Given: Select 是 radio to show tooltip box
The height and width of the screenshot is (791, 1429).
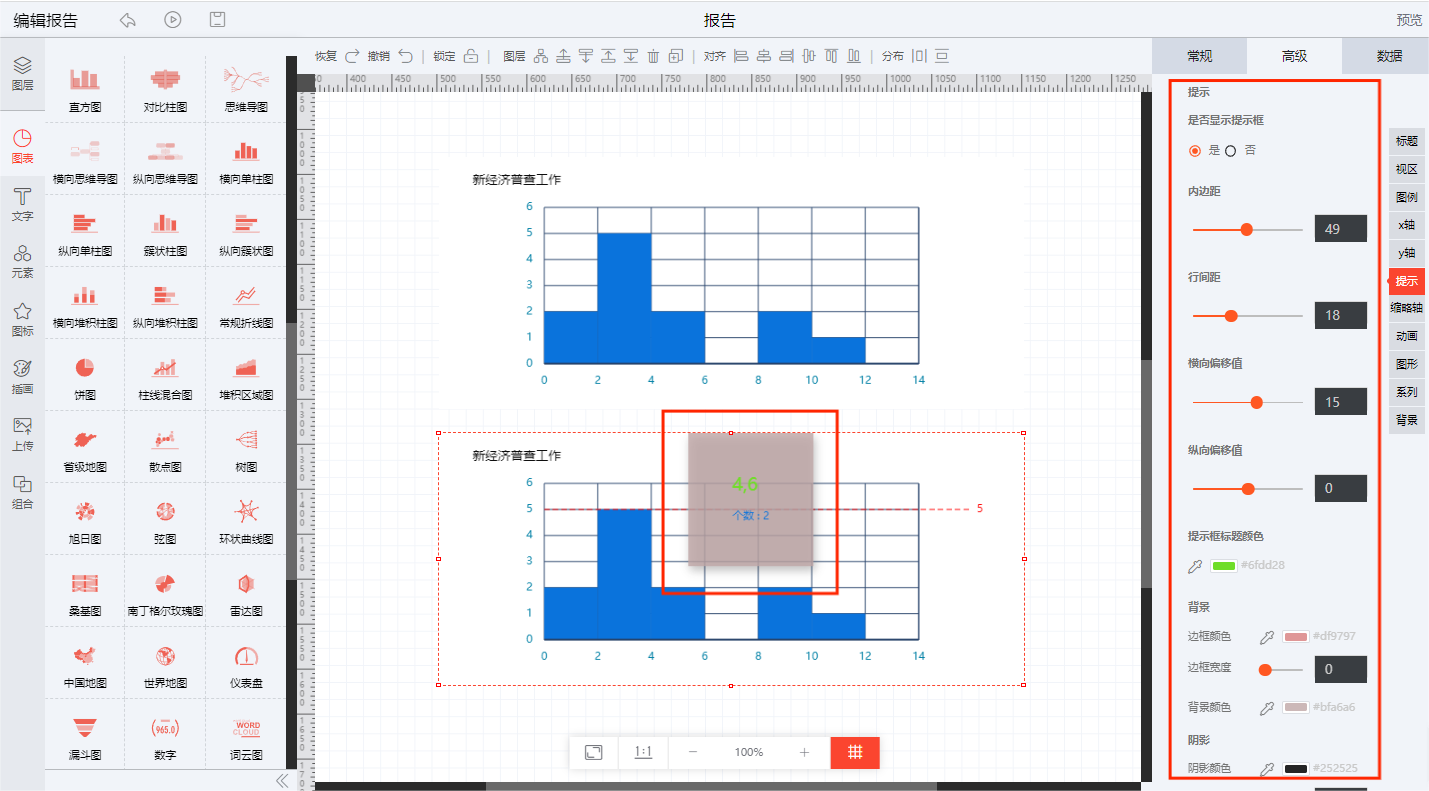Looking at the screenshot, I should [1194, 151].
